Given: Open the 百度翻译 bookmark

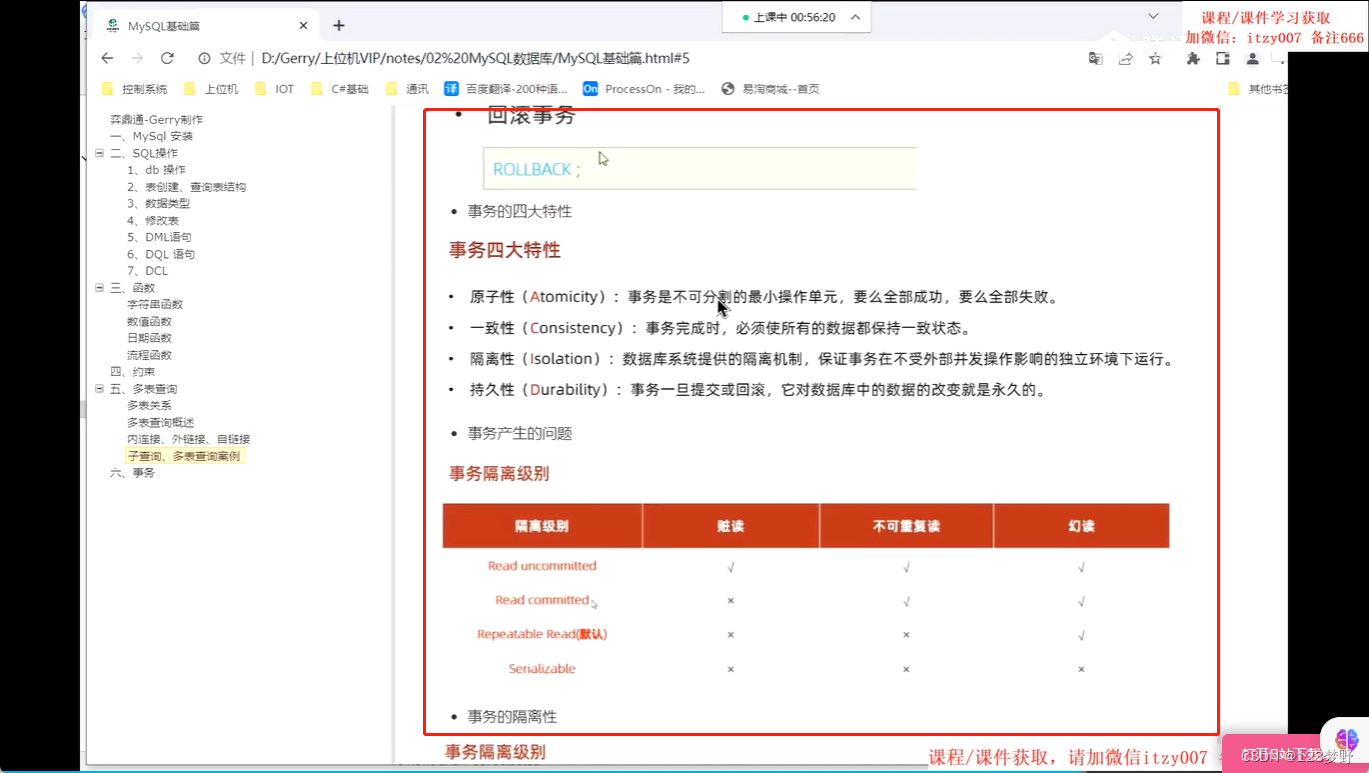Looking at the screenshot, I should pos(509,89).
